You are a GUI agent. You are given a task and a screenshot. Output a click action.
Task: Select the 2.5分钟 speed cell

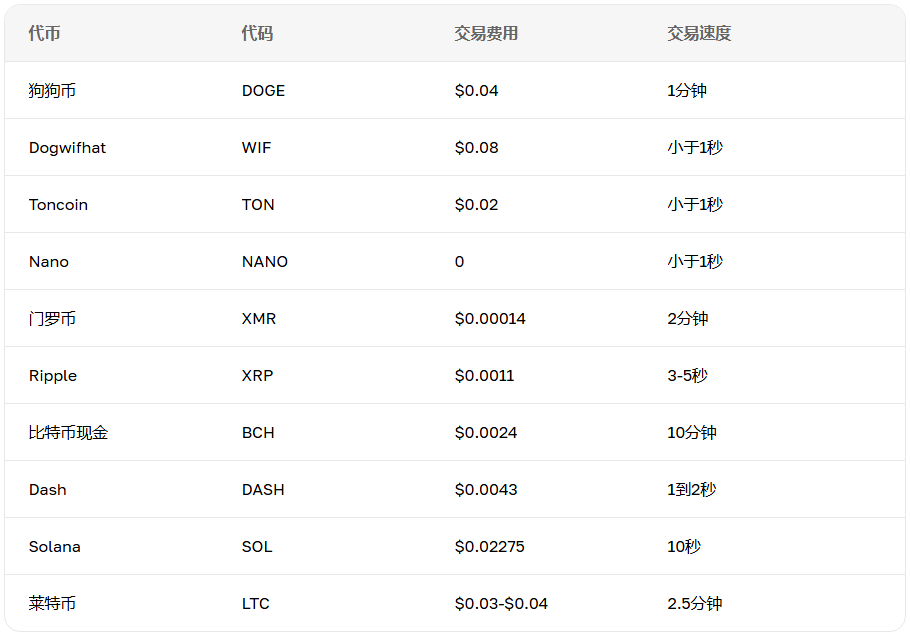[x=695, y=603]
